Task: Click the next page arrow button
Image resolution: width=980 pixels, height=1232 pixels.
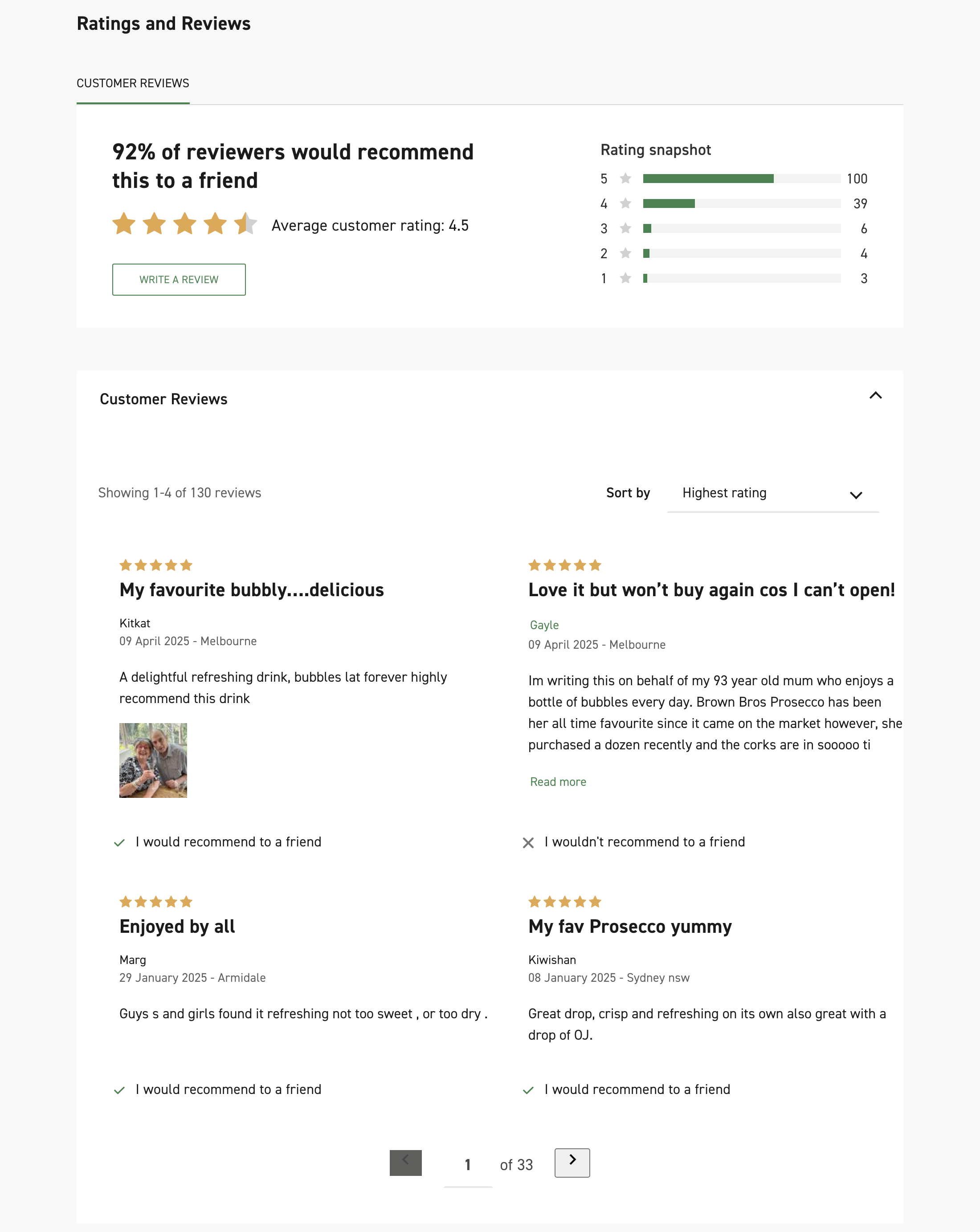Action: tap(572, 1162)
